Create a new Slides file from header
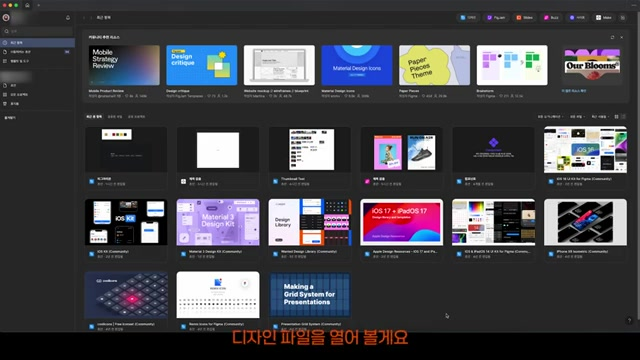The width and height of the screenshot is (640, 360). point(524,18)
